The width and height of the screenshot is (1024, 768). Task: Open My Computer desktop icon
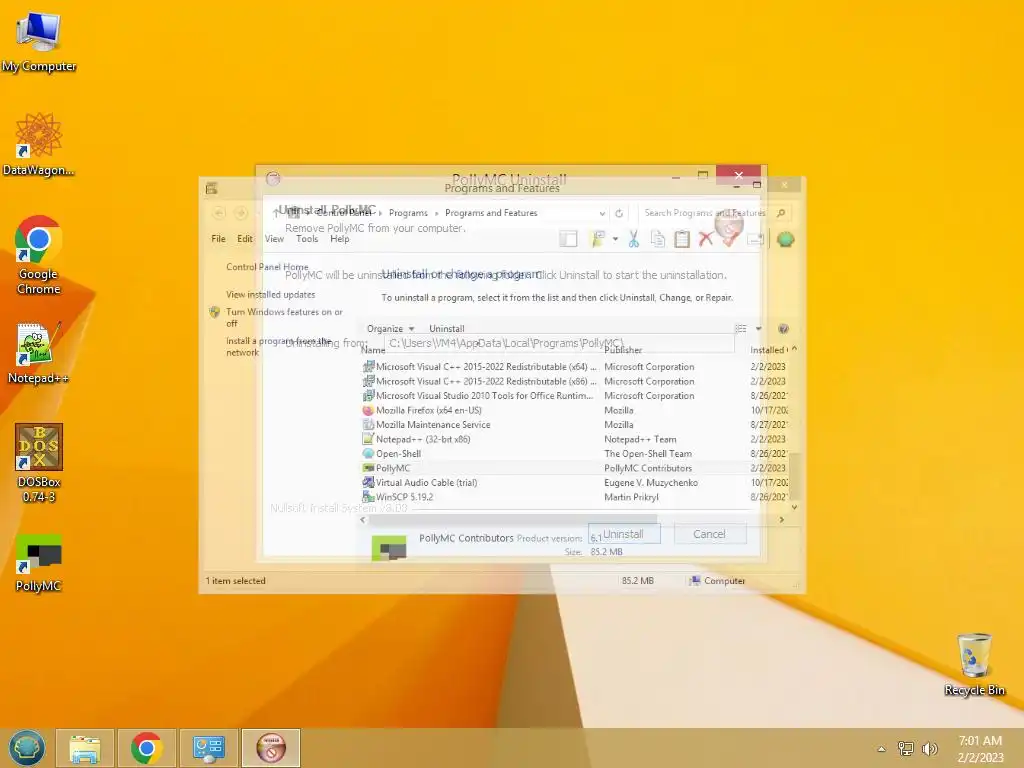point(39,42)
